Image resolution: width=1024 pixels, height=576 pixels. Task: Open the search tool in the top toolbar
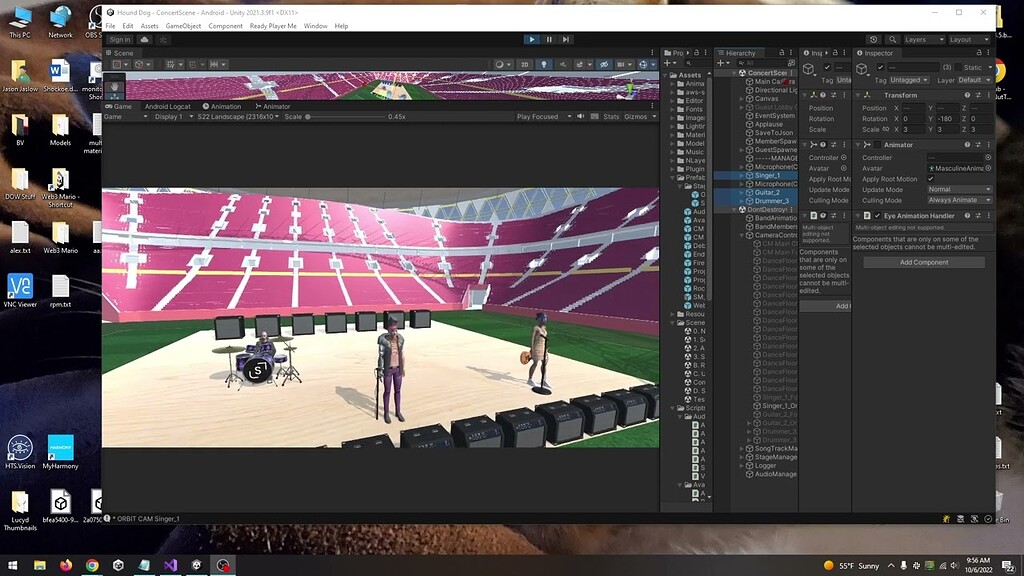coord(892,39)
